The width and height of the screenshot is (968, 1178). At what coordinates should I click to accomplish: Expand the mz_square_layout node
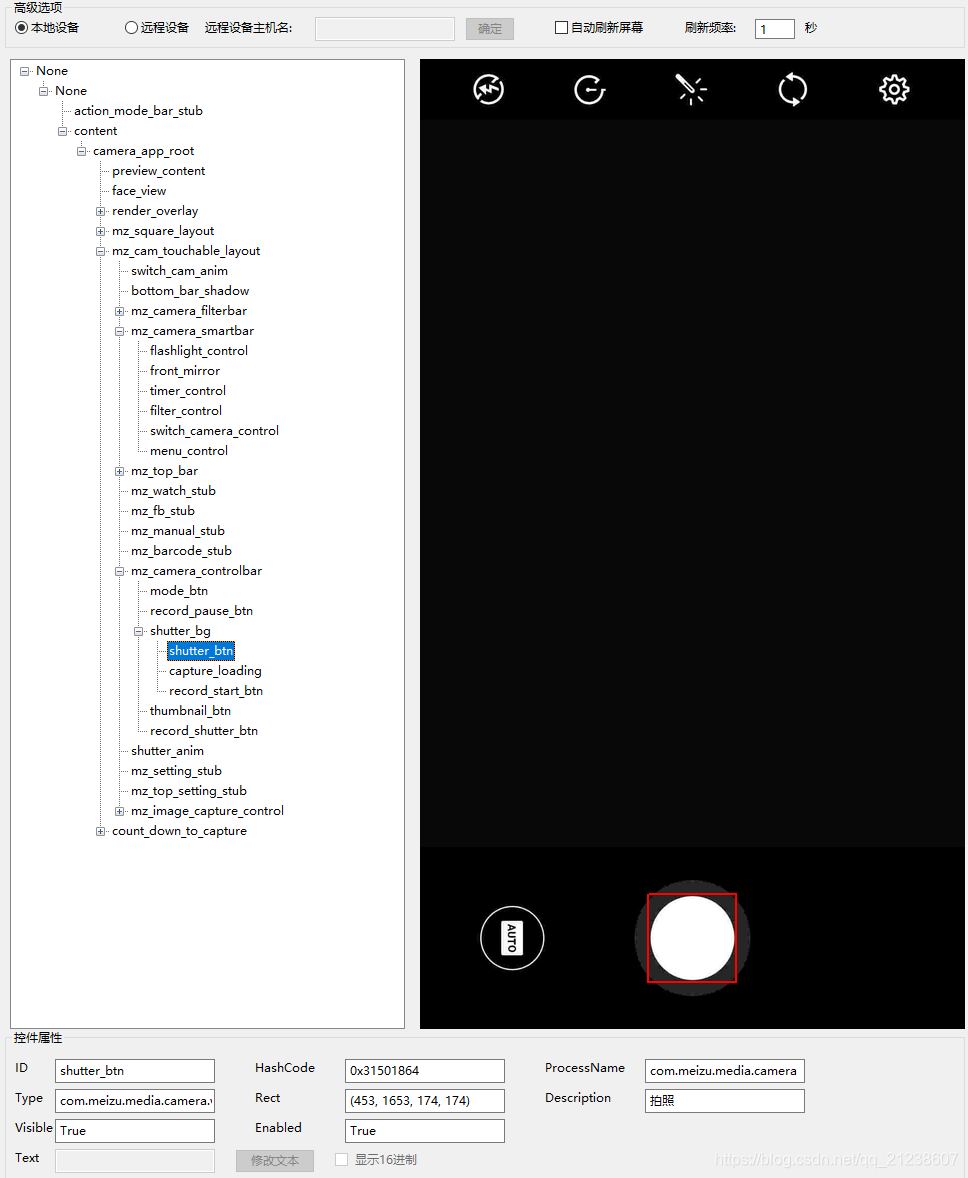pyautogui.click(x=101, y=231)
